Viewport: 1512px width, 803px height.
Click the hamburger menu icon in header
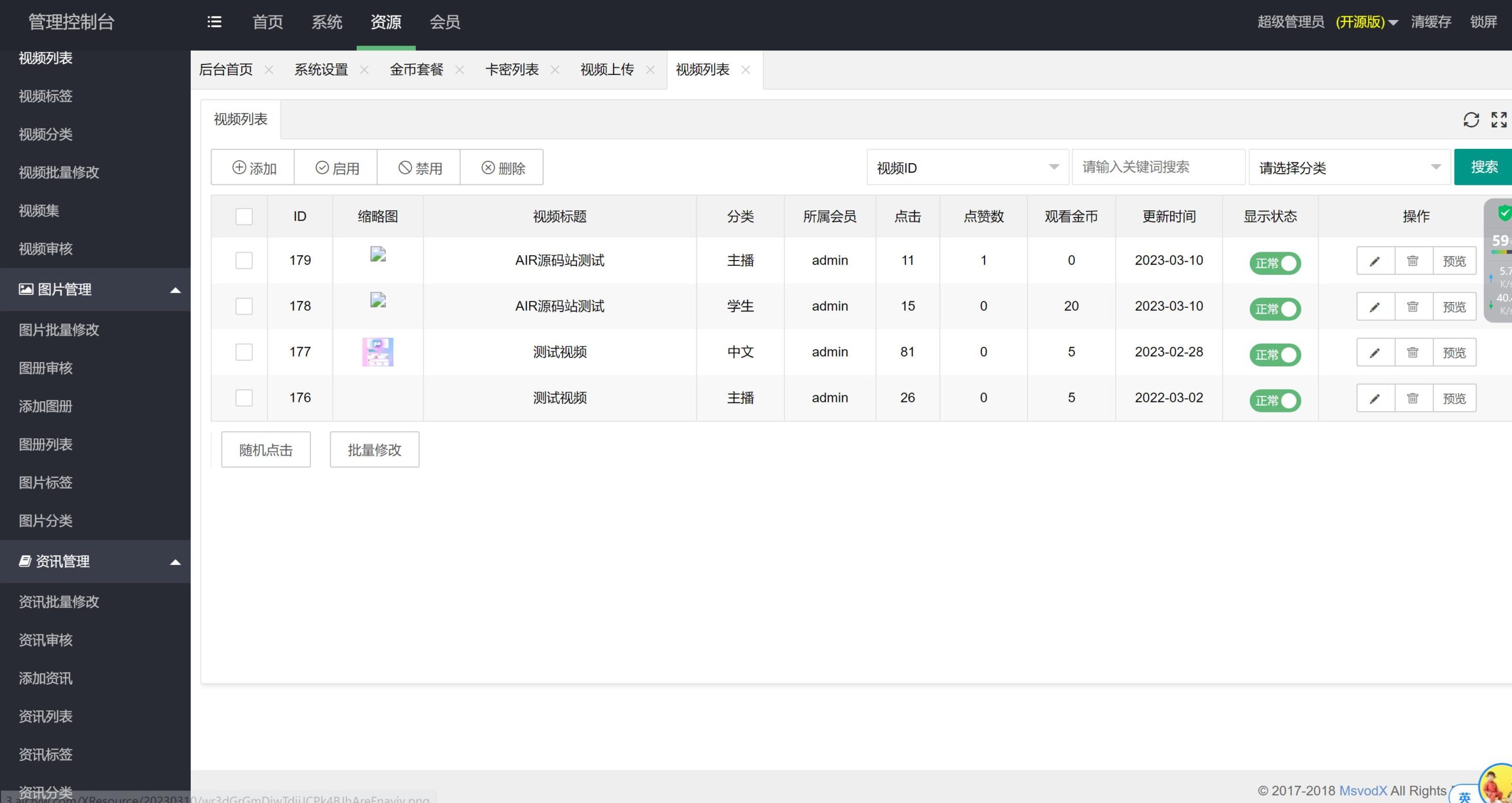[x=214, y=22]
